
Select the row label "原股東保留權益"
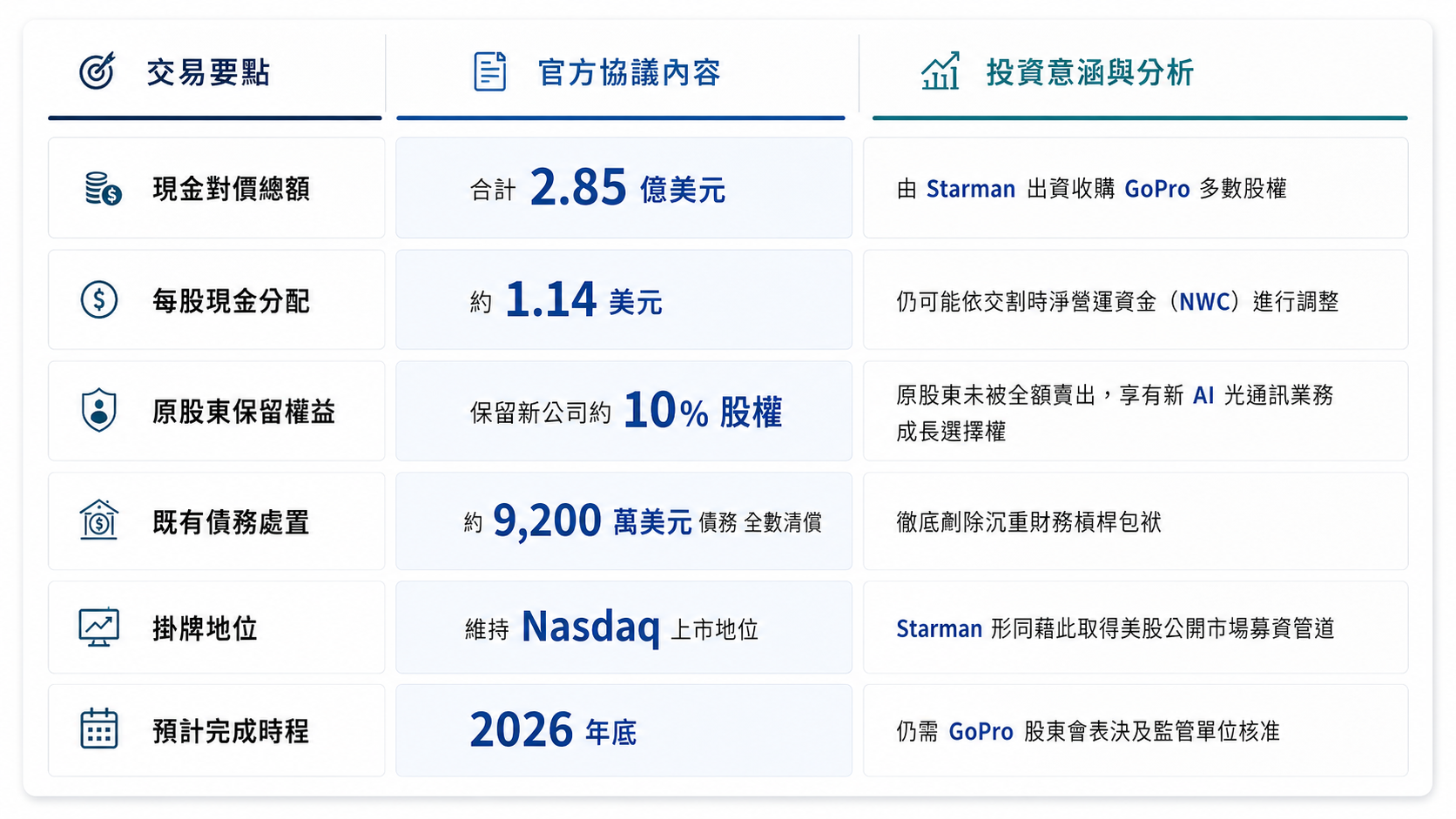pyautogui.click(x=245, y=412)
